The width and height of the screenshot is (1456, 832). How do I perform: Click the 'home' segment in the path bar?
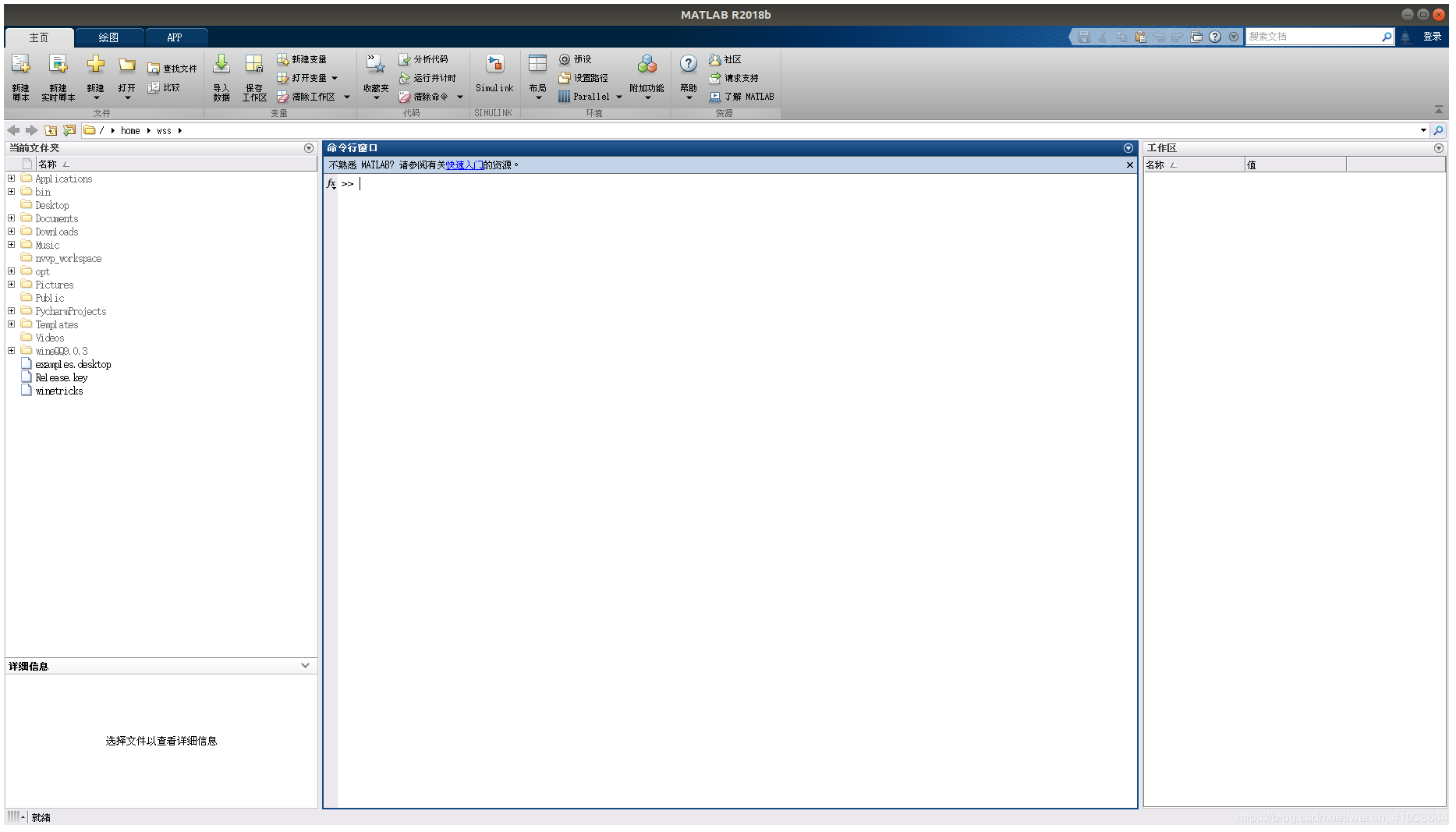tap(130, 130)
